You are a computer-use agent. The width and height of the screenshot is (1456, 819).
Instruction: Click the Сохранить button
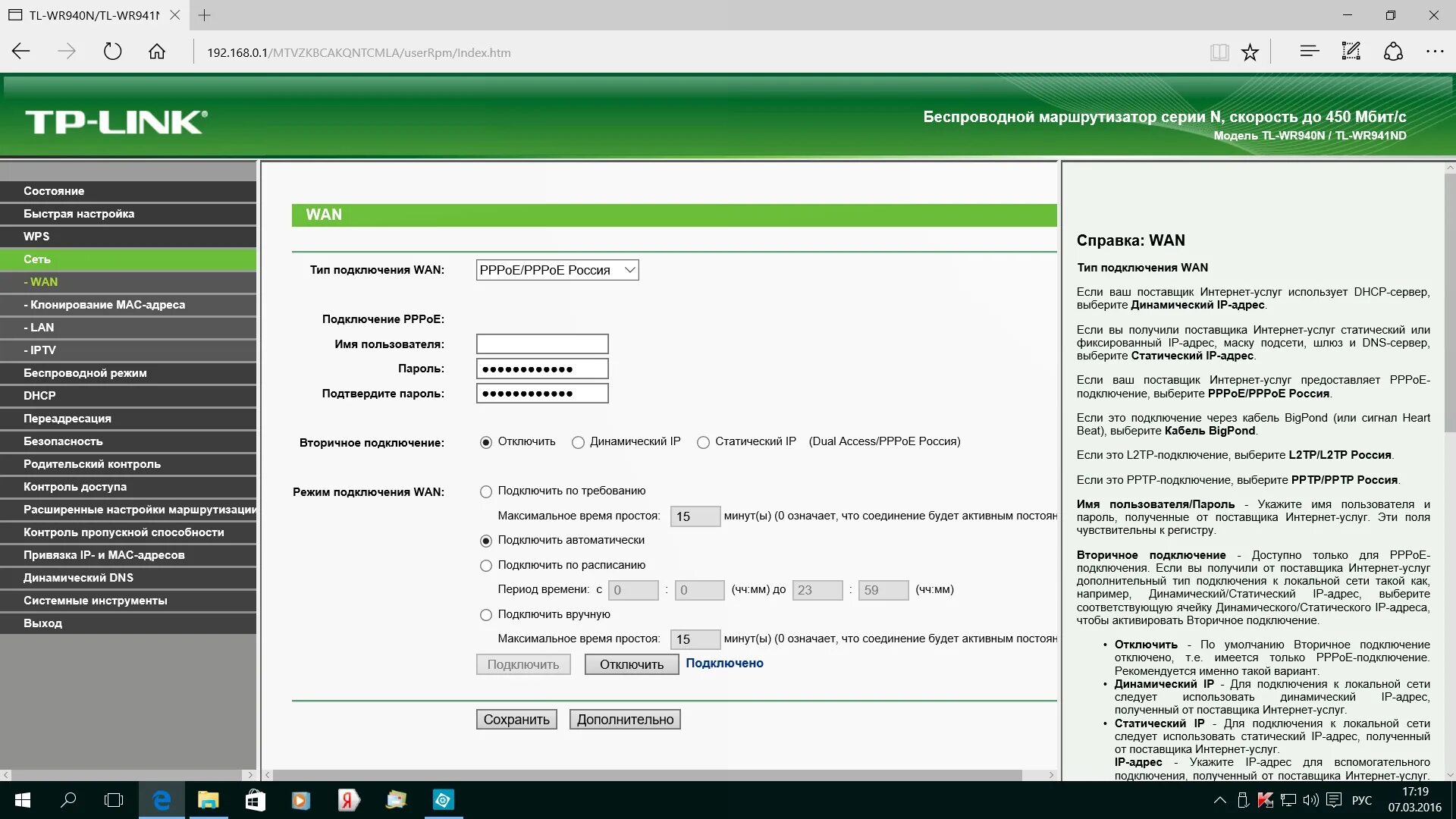pyautogui.click(x=516, y=720)
